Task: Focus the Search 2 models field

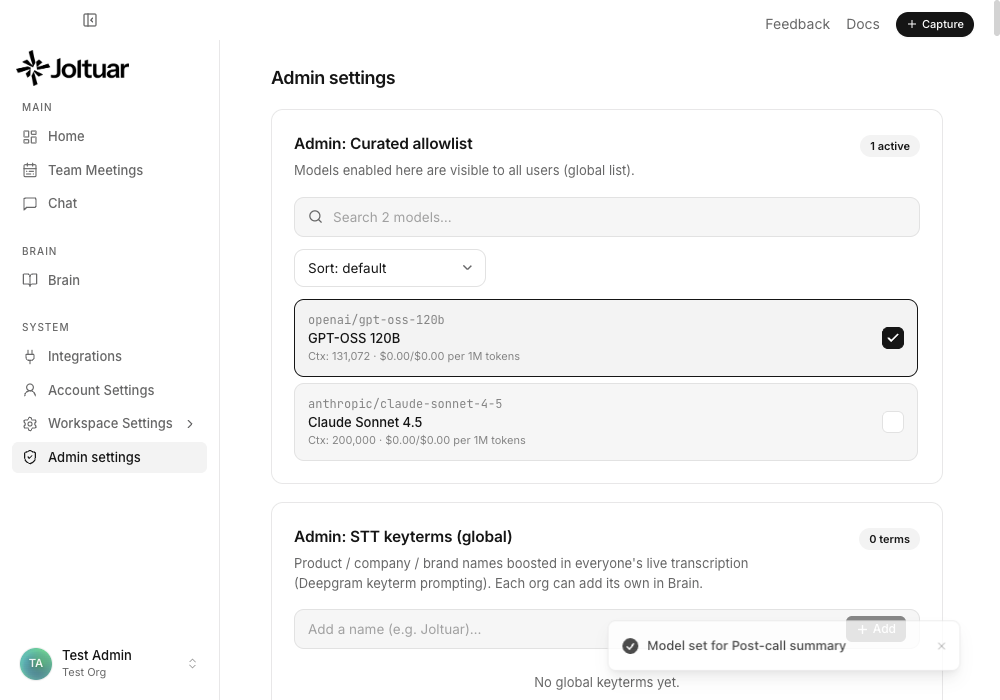Action: (x=607, y=217)
